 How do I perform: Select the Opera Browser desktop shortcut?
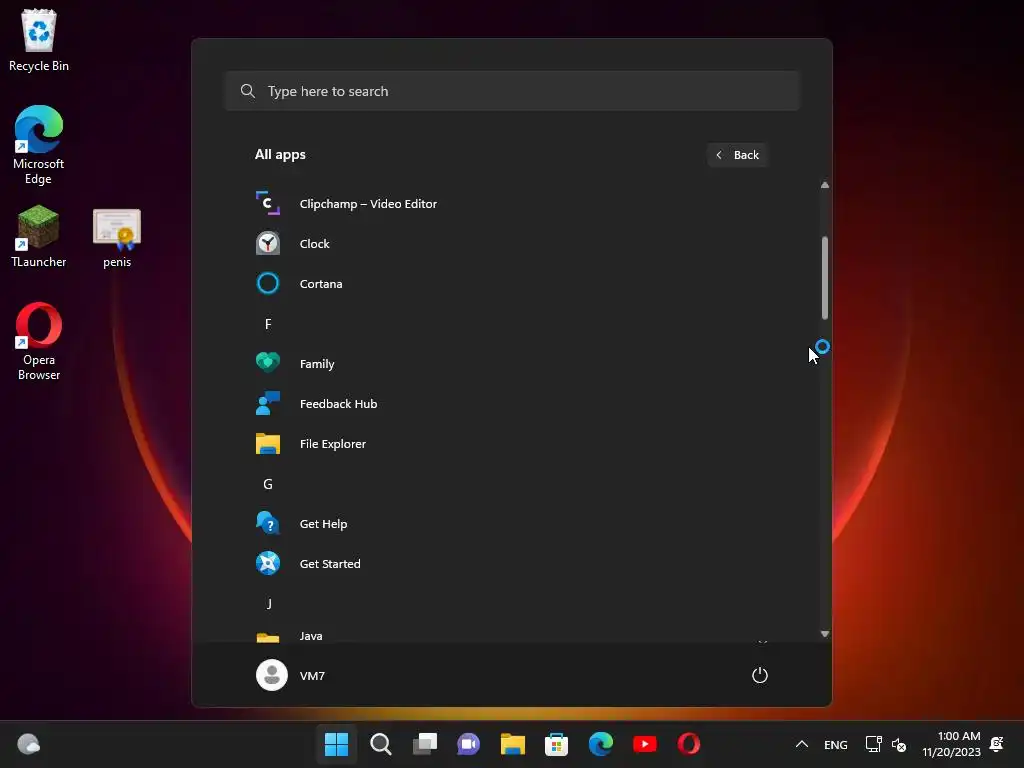(39, 341)
